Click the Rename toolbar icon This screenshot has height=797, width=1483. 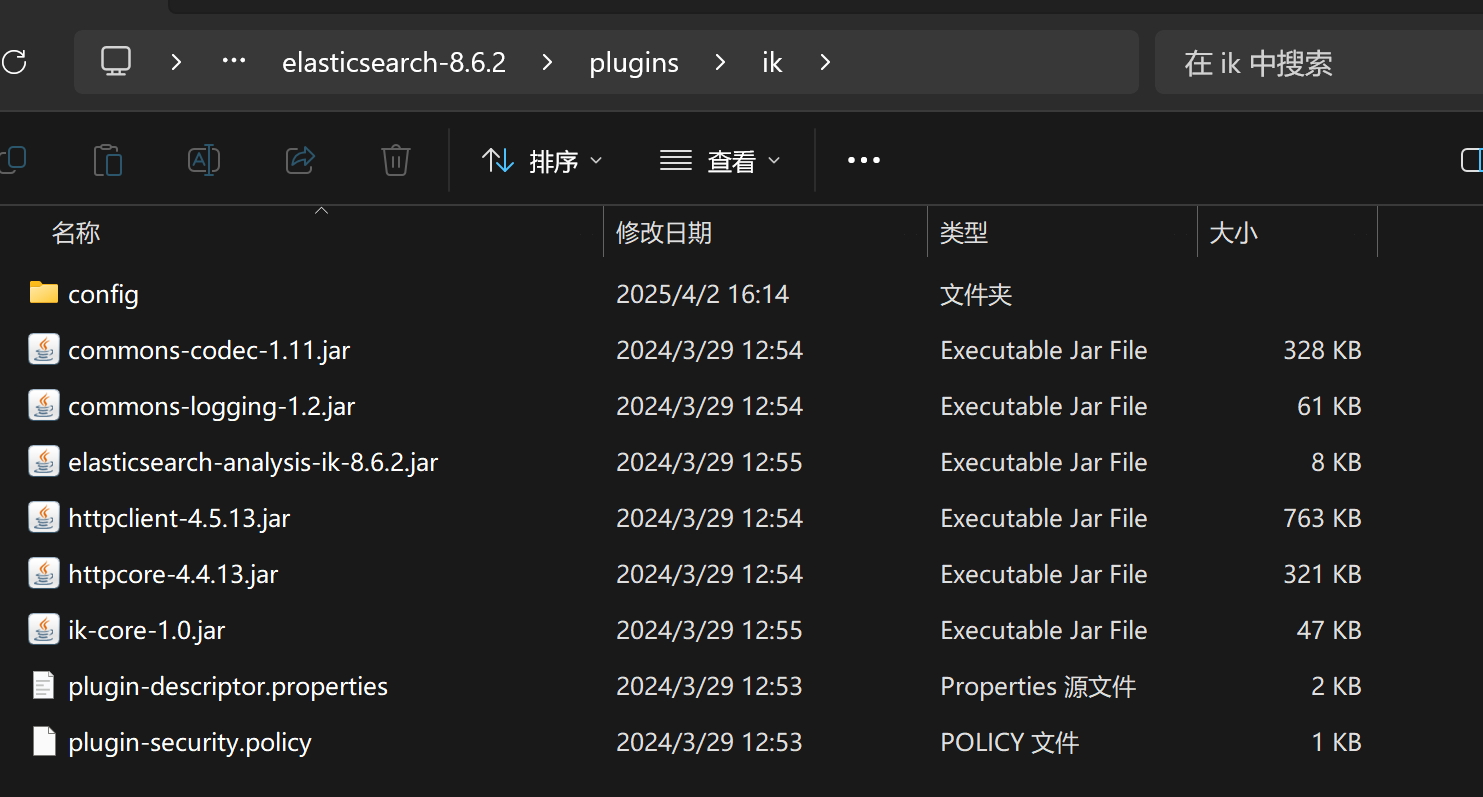204,160
